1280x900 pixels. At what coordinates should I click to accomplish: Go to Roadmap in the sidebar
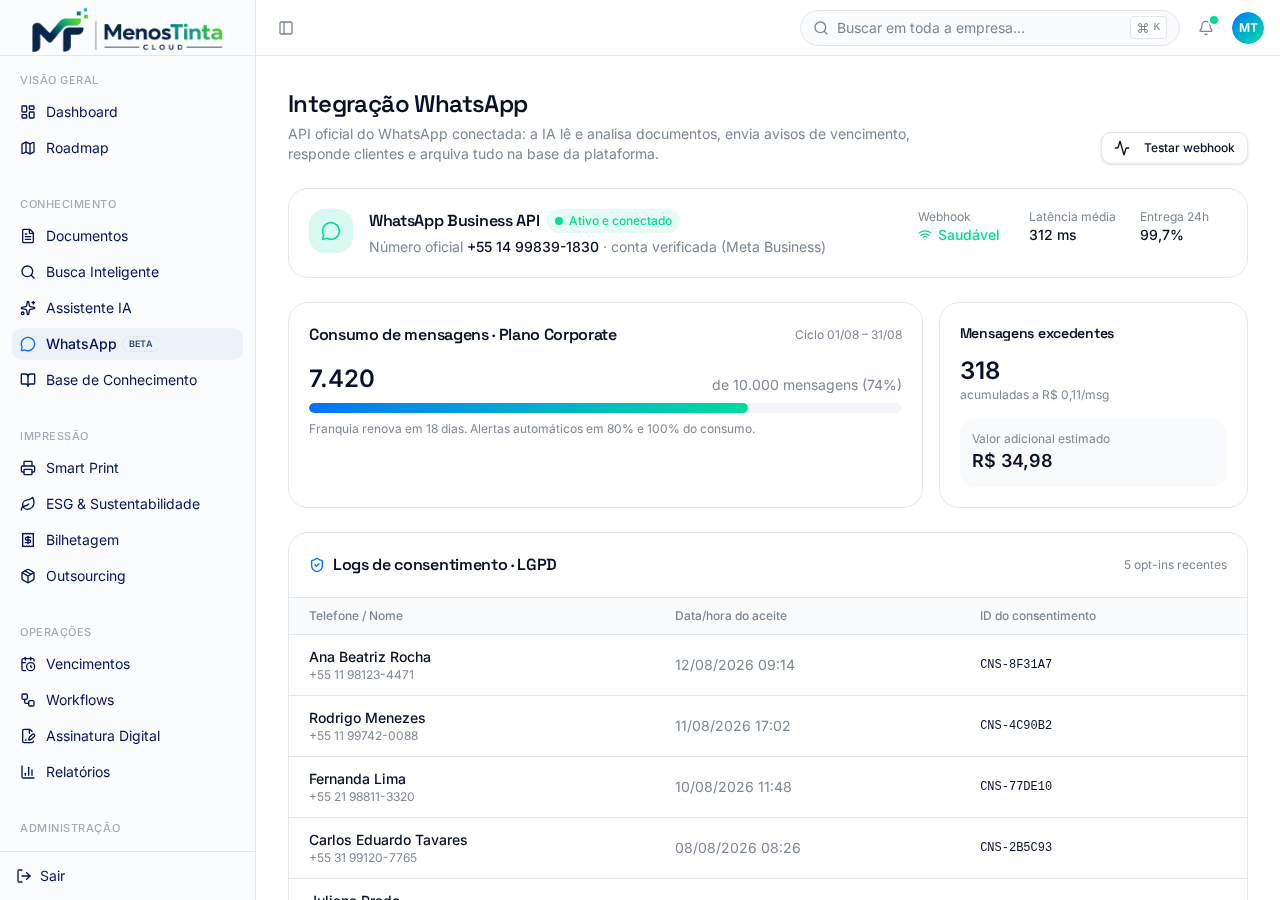pos(127,148)
